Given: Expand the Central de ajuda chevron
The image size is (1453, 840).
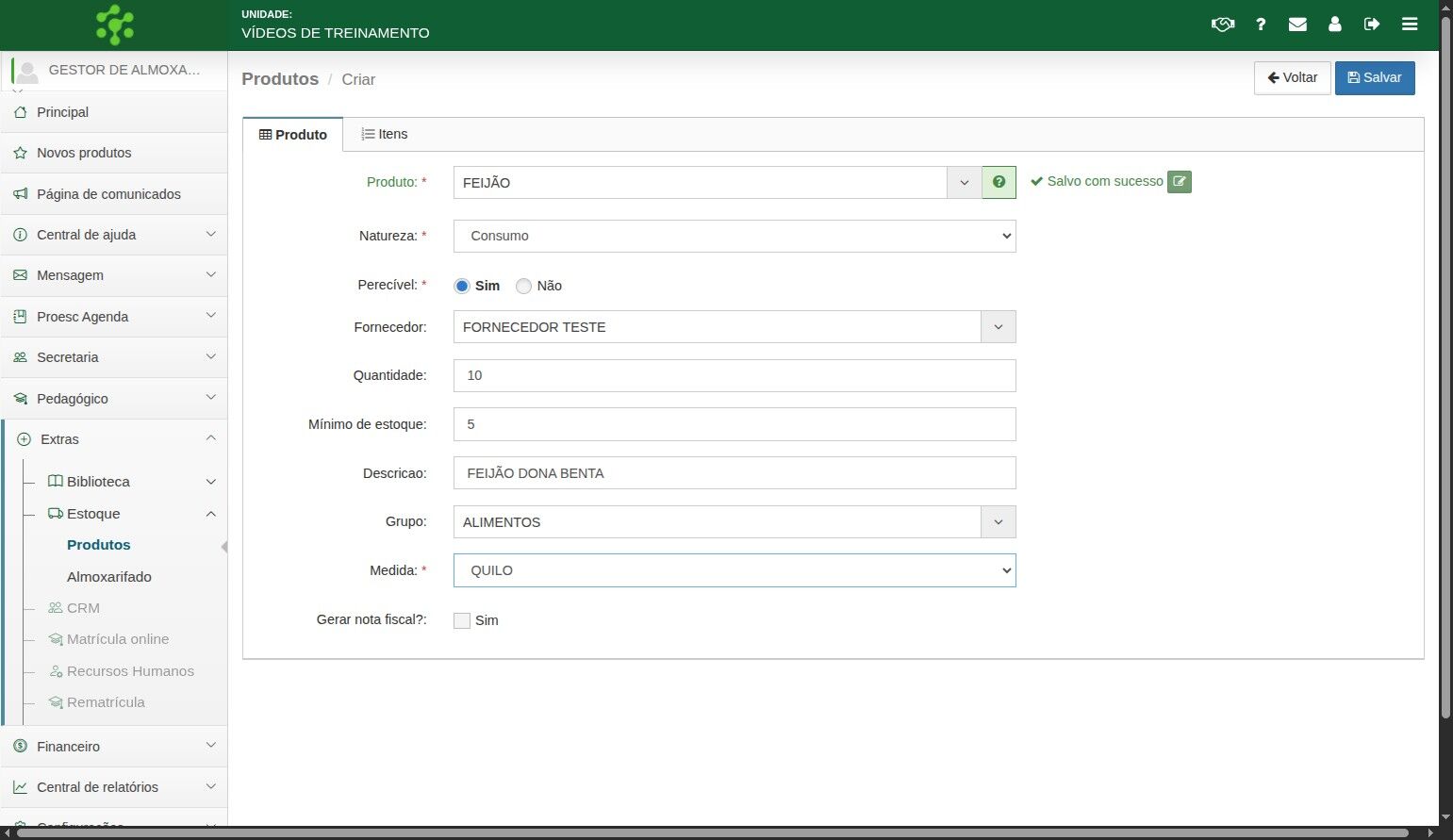Looking at the screenshot, I should tap(210, 234).
